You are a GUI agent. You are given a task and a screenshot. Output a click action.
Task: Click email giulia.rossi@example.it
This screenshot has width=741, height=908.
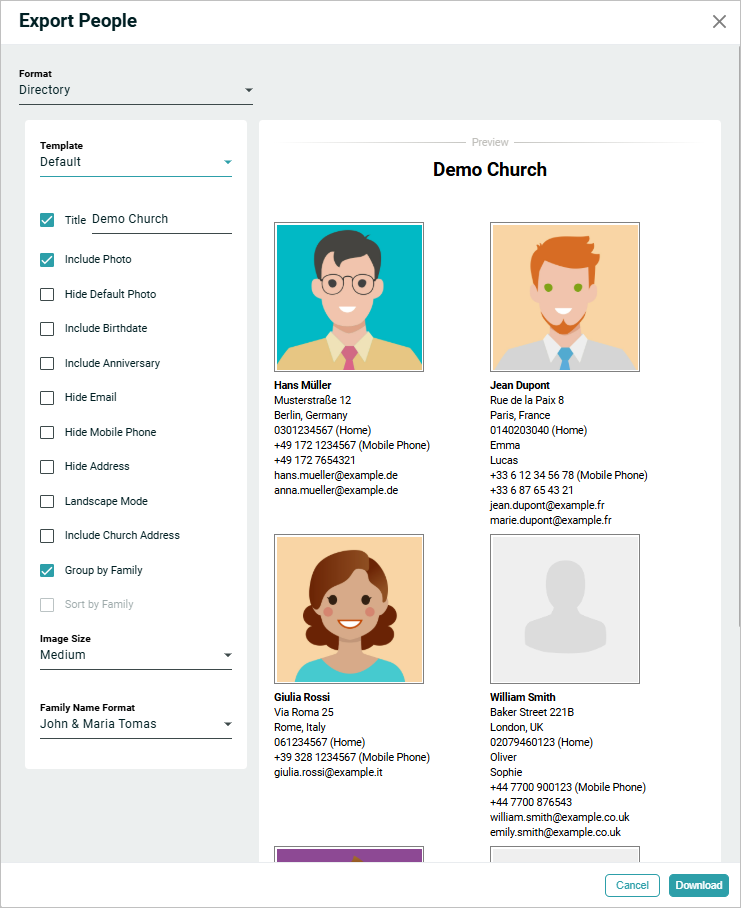point(328,772)
